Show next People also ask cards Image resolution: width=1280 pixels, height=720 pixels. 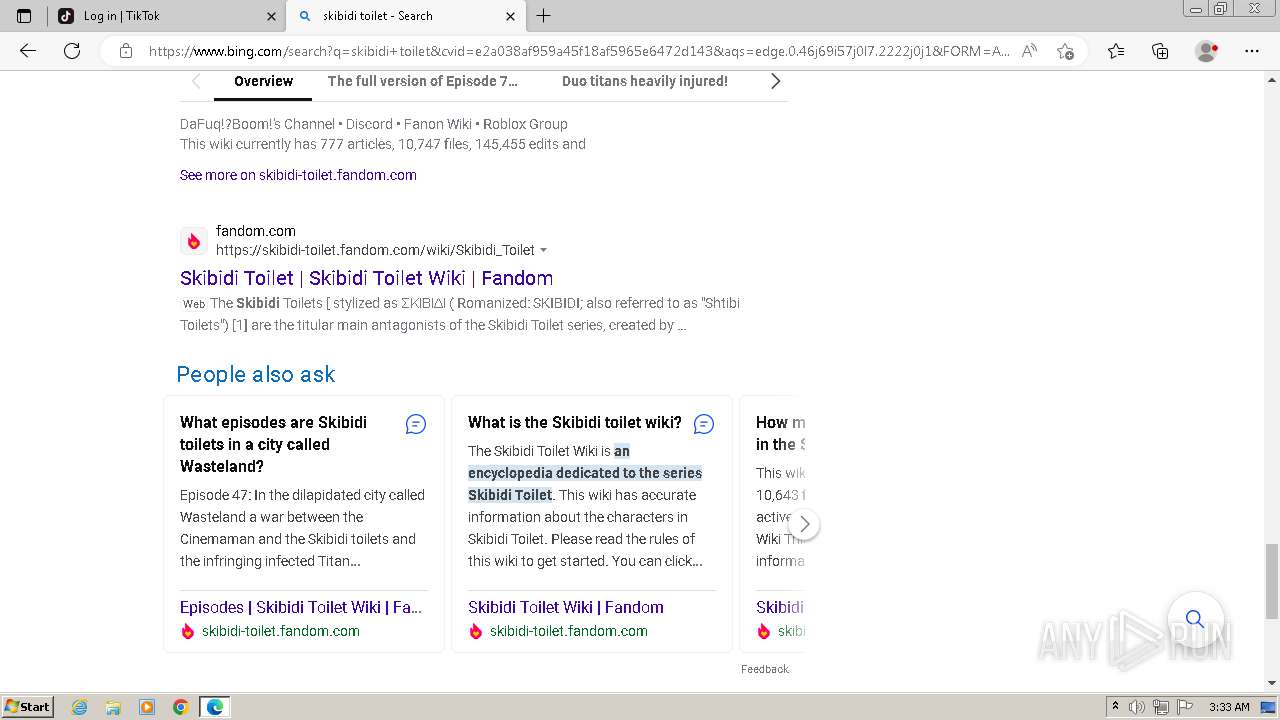804,524
